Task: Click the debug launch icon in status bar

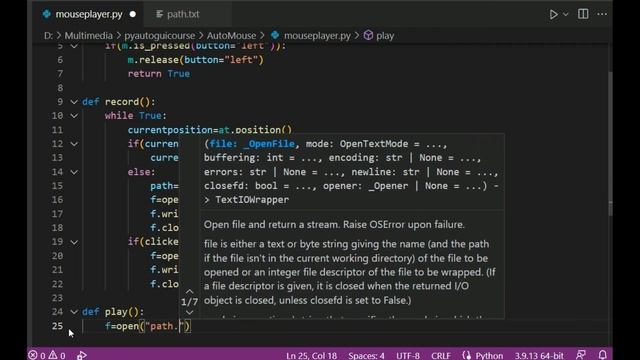Action: (x=82, y=355)
